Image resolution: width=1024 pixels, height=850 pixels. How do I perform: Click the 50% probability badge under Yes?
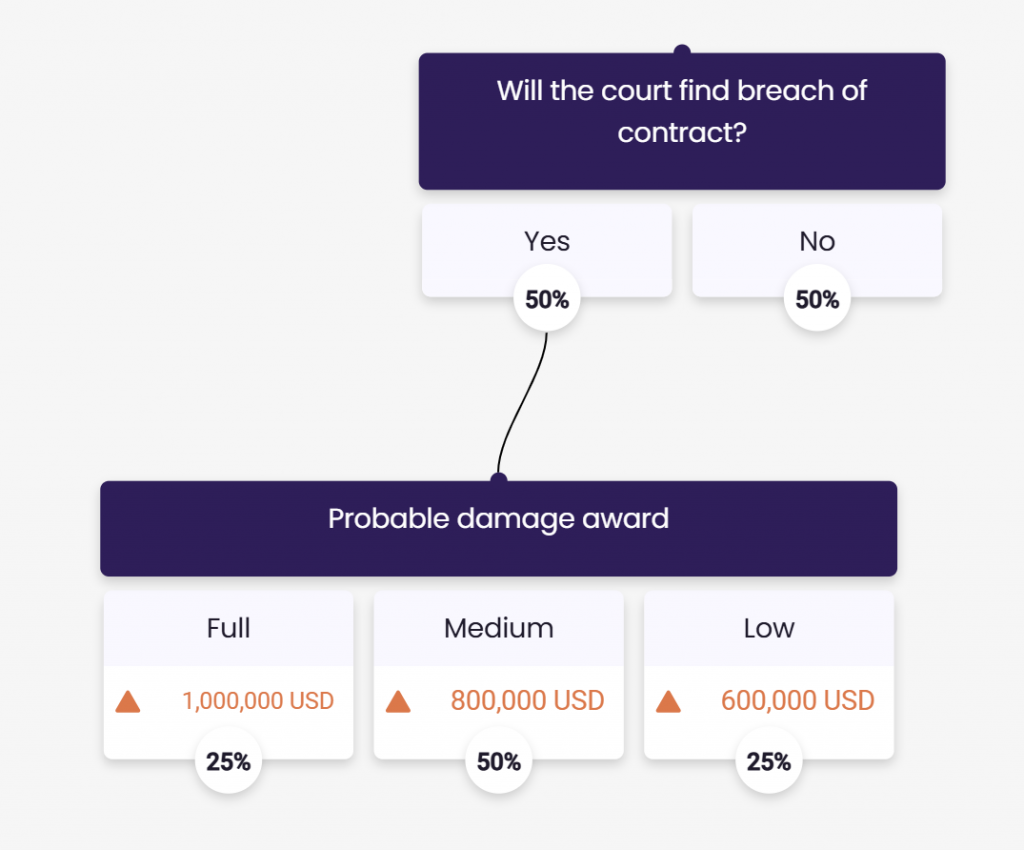[x=547, y=299]
